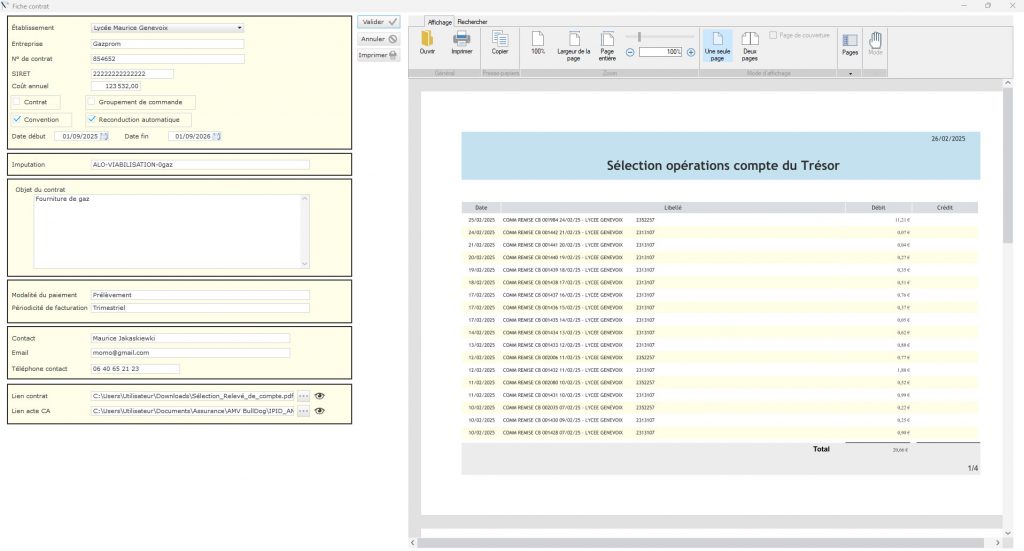This screenshot has height=551, width=1024.
Task: Click the Copier clipboard icon
Action: point(499,40)
